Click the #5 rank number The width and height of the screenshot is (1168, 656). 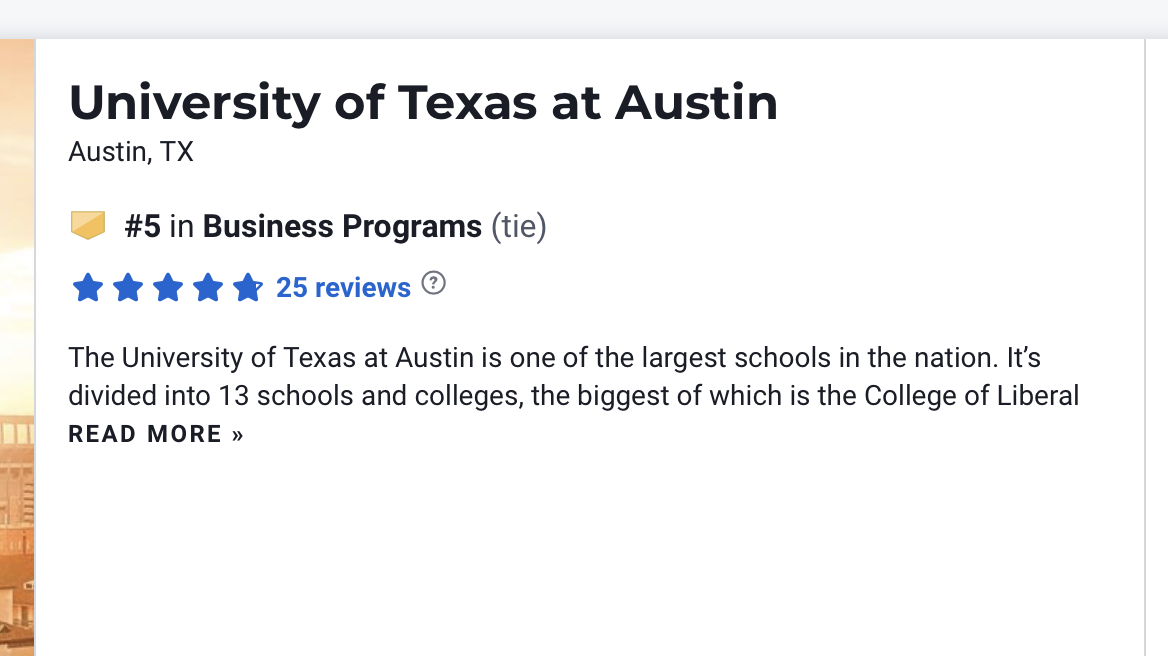[x=142, y=226]
